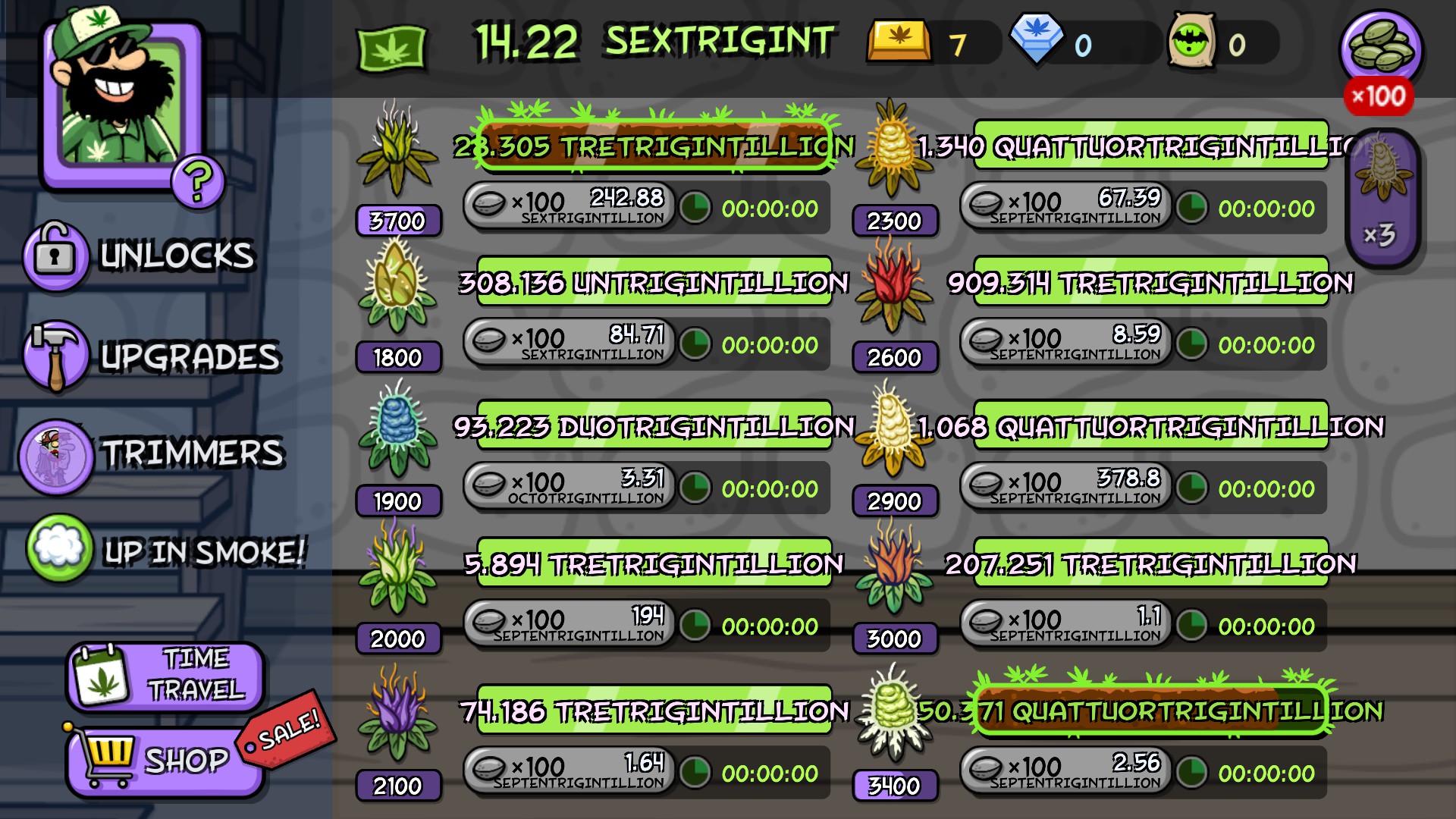The height and width of the screenshot is (819, 1456).
Task: Click the red flower plant at level 2600
Action: [894, 284]
